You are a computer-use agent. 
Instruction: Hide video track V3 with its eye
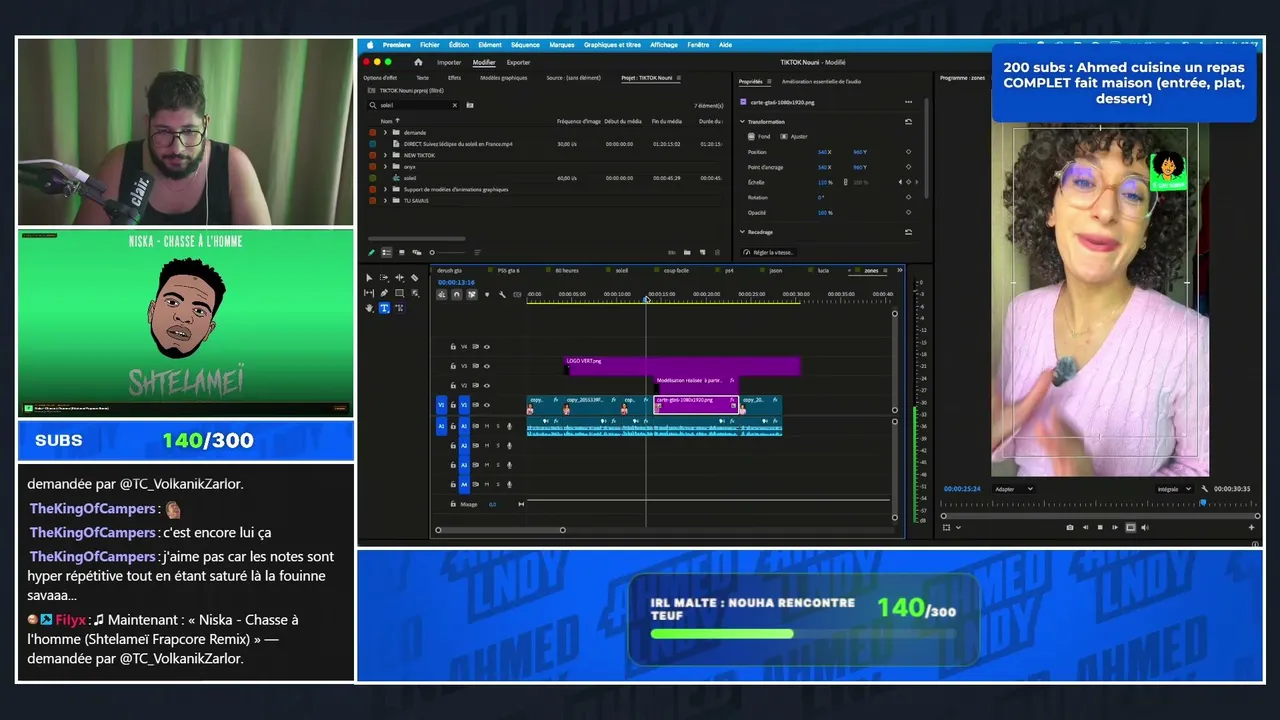487,366
